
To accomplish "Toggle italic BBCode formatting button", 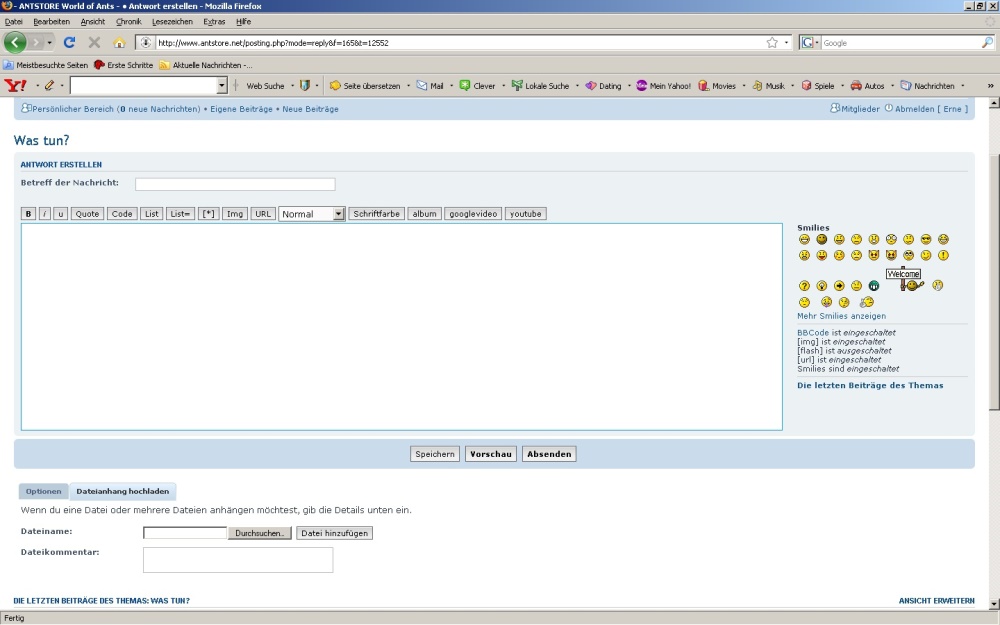I will tap(45, 214).
